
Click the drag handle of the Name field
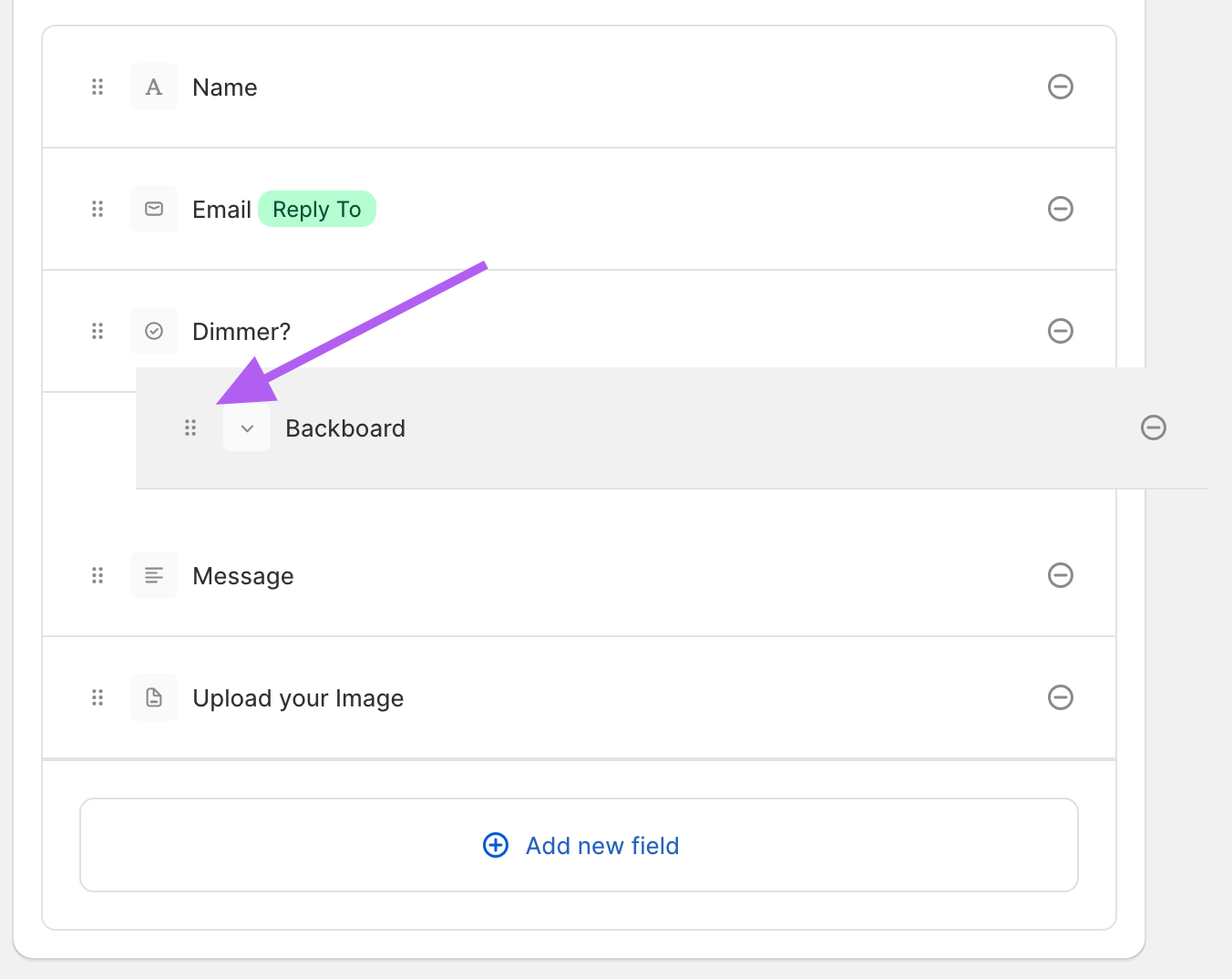click(98, 88)
